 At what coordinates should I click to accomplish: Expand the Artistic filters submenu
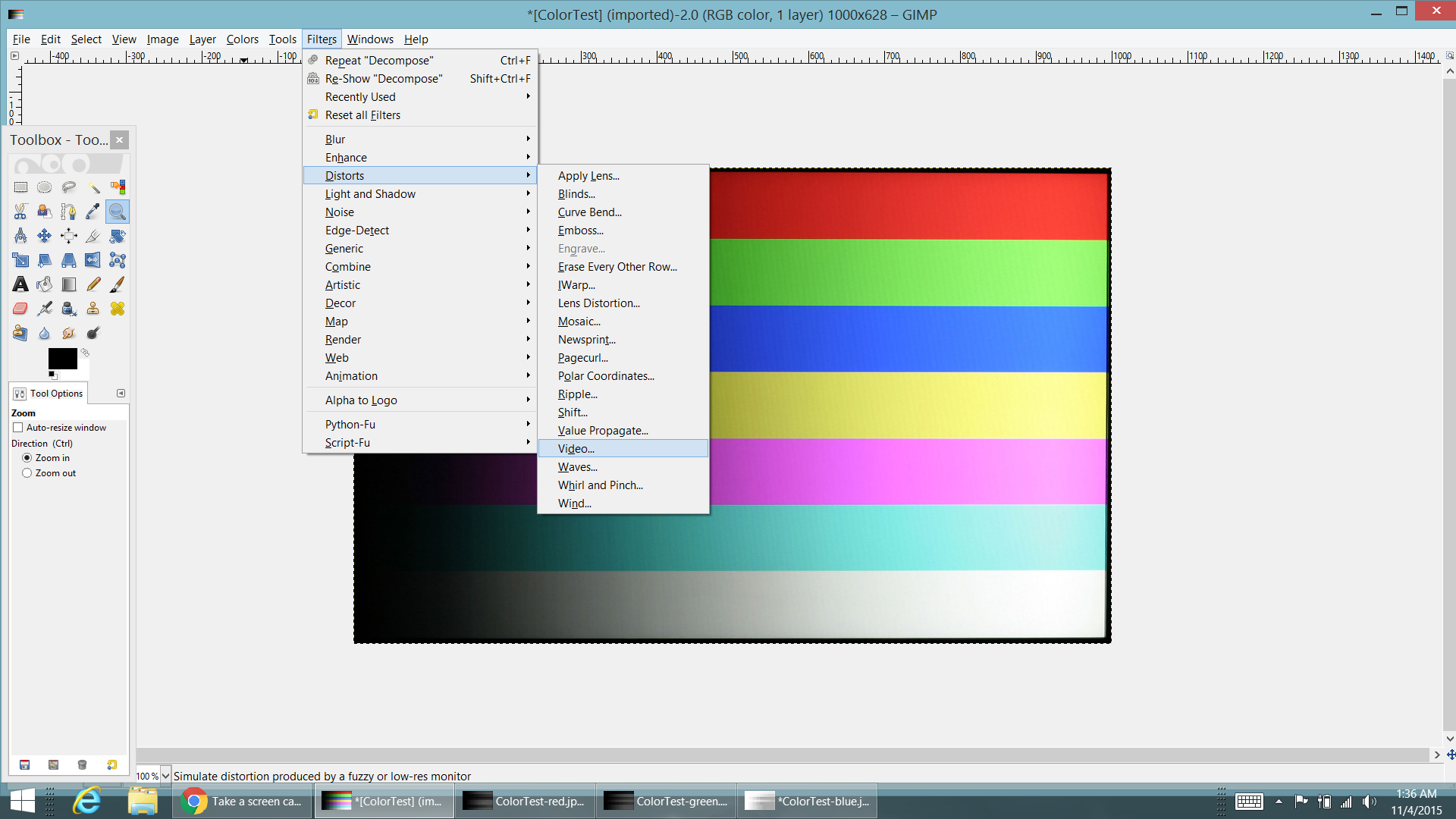click(x=420, y=284)
